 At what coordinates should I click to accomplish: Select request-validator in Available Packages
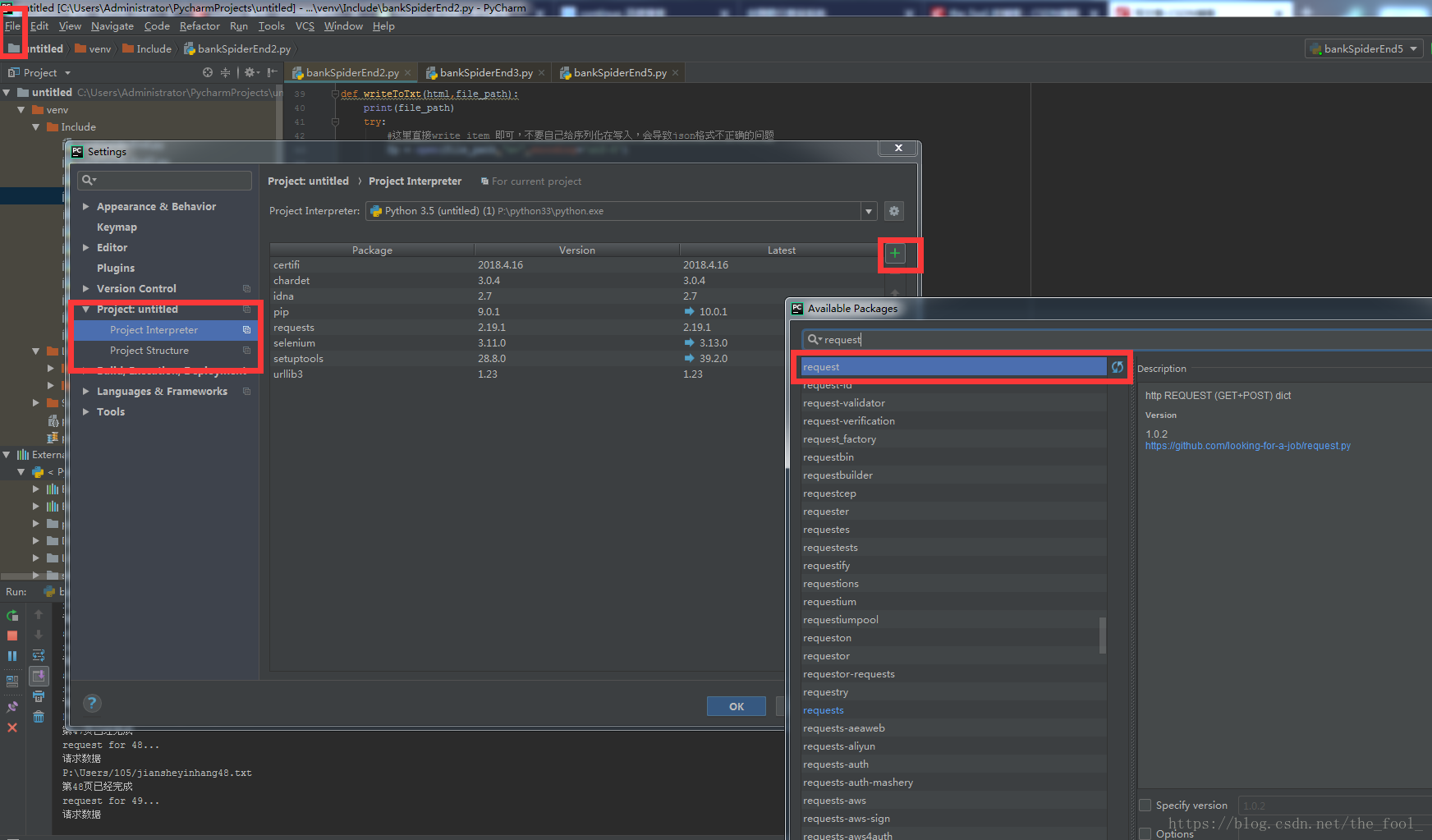coord(954,403)
